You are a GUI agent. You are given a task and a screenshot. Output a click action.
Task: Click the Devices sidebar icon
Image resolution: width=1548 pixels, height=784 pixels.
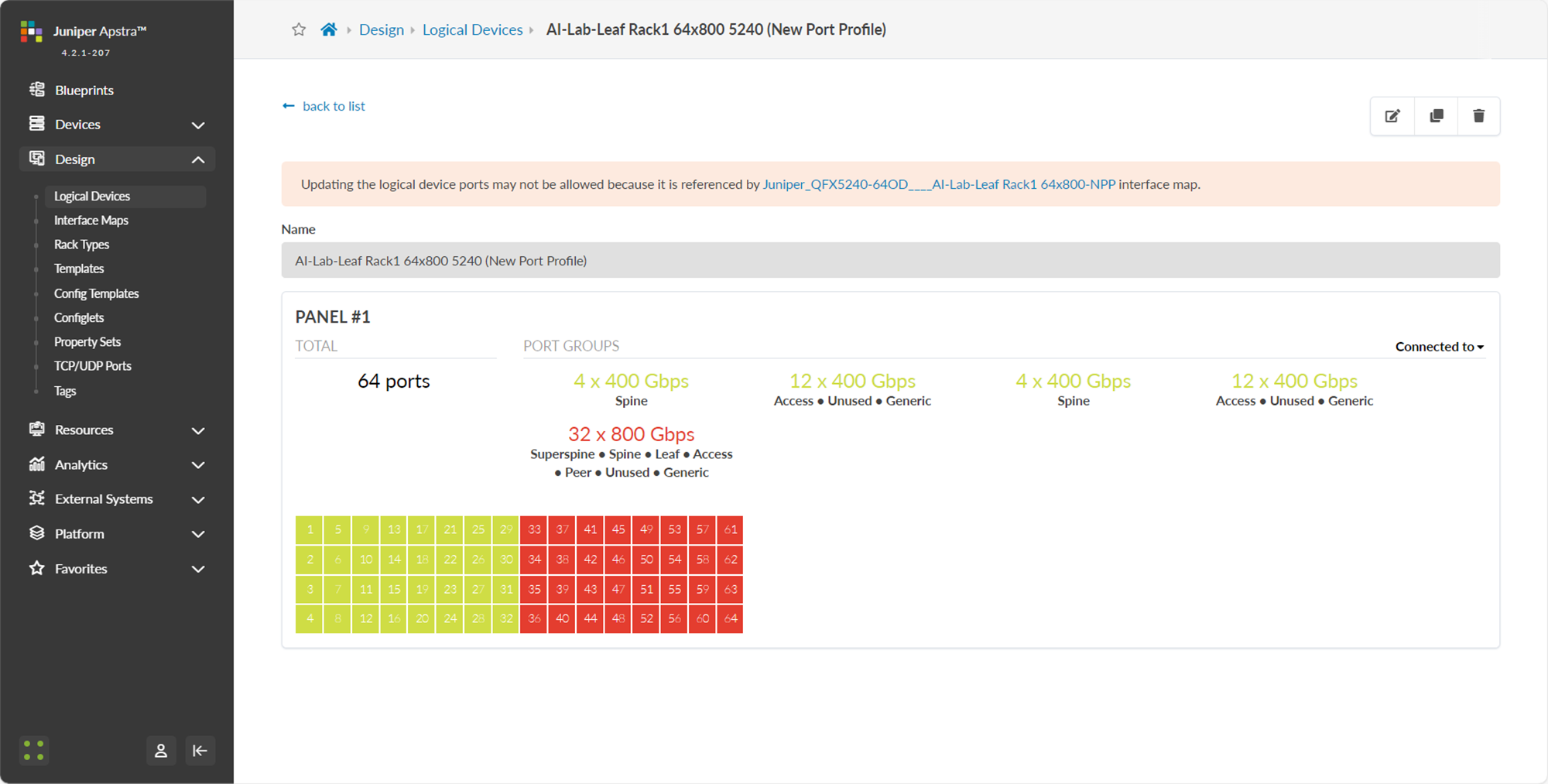36,124
